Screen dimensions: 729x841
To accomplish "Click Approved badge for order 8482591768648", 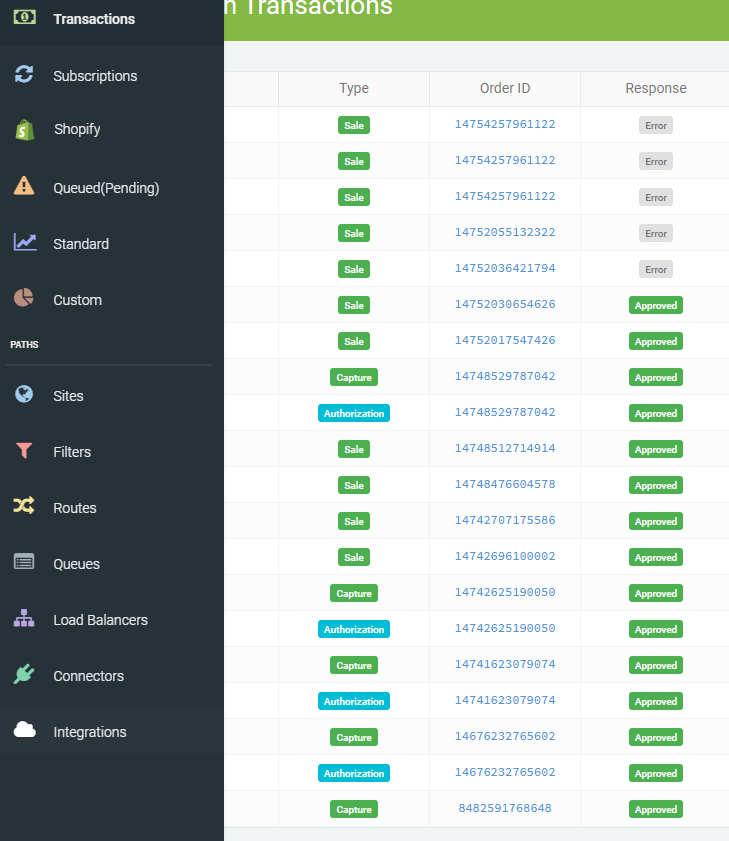I will [x=656, y=809].
